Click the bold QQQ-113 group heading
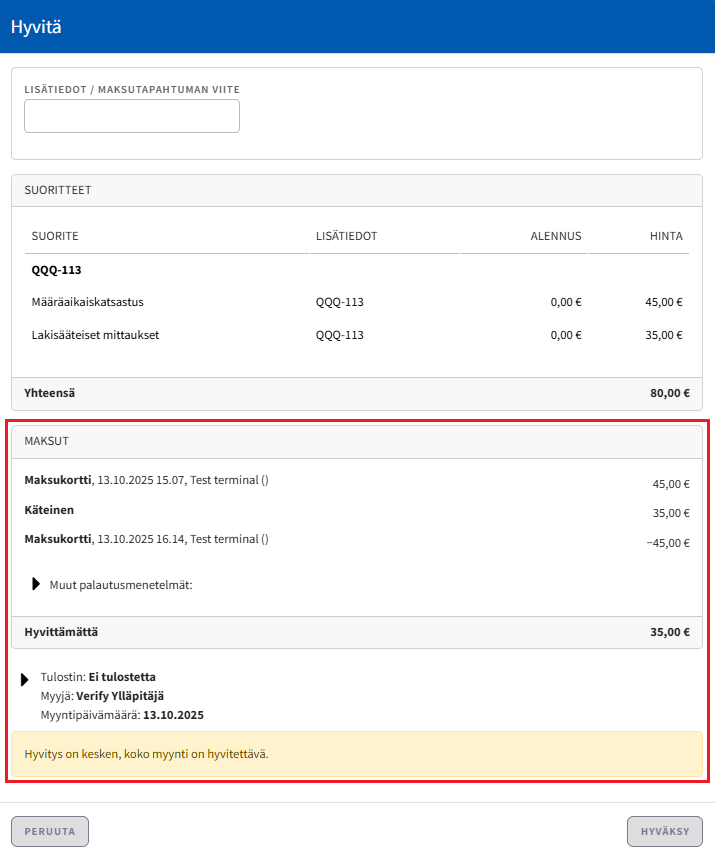This screenshot has height=857, width=715. coord(57,270)
